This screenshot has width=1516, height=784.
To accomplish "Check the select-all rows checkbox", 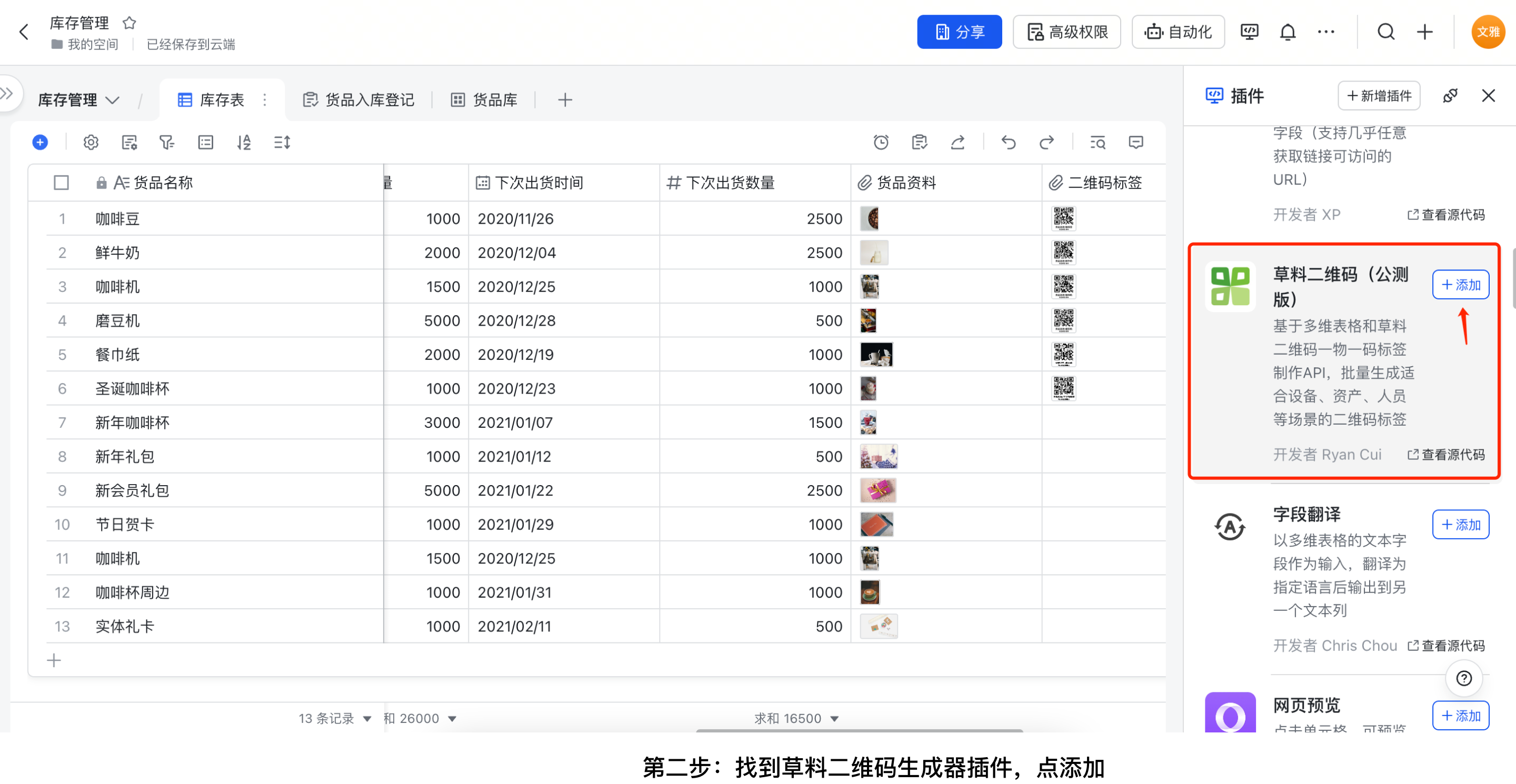I will pyautogui.click(x=61, y=183).
